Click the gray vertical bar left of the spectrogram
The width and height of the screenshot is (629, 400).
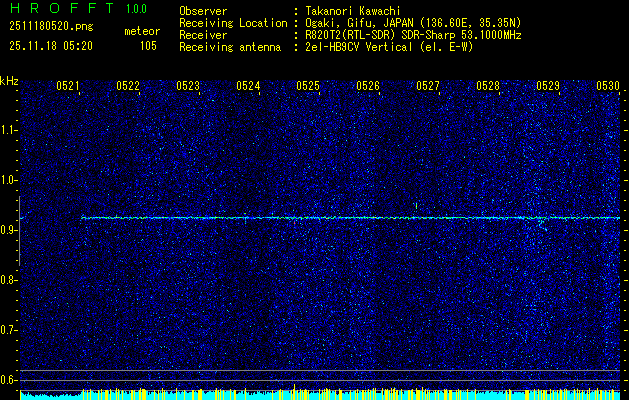19,231
